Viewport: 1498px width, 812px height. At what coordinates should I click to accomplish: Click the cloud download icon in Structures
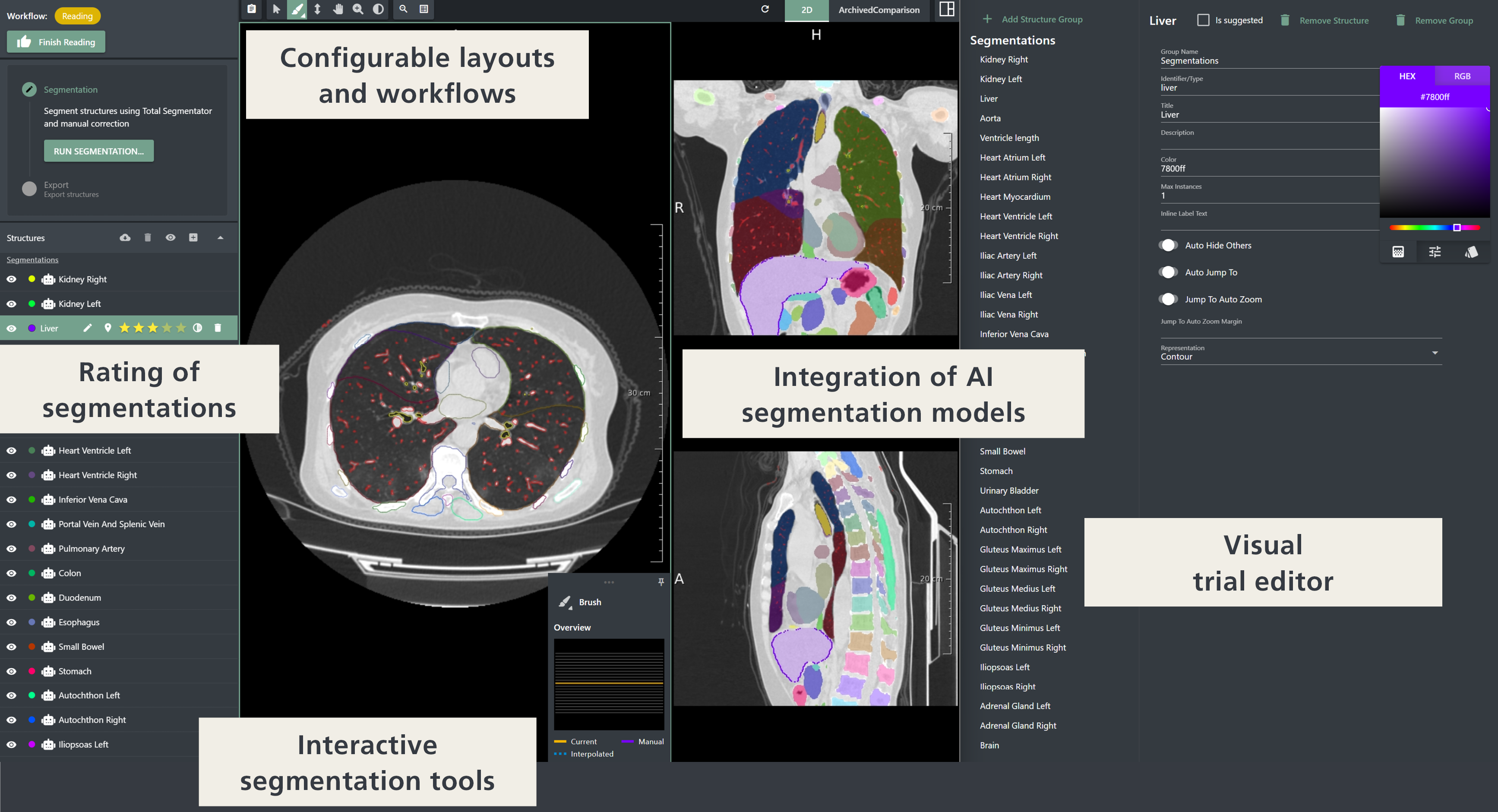(x=125, y=237)
